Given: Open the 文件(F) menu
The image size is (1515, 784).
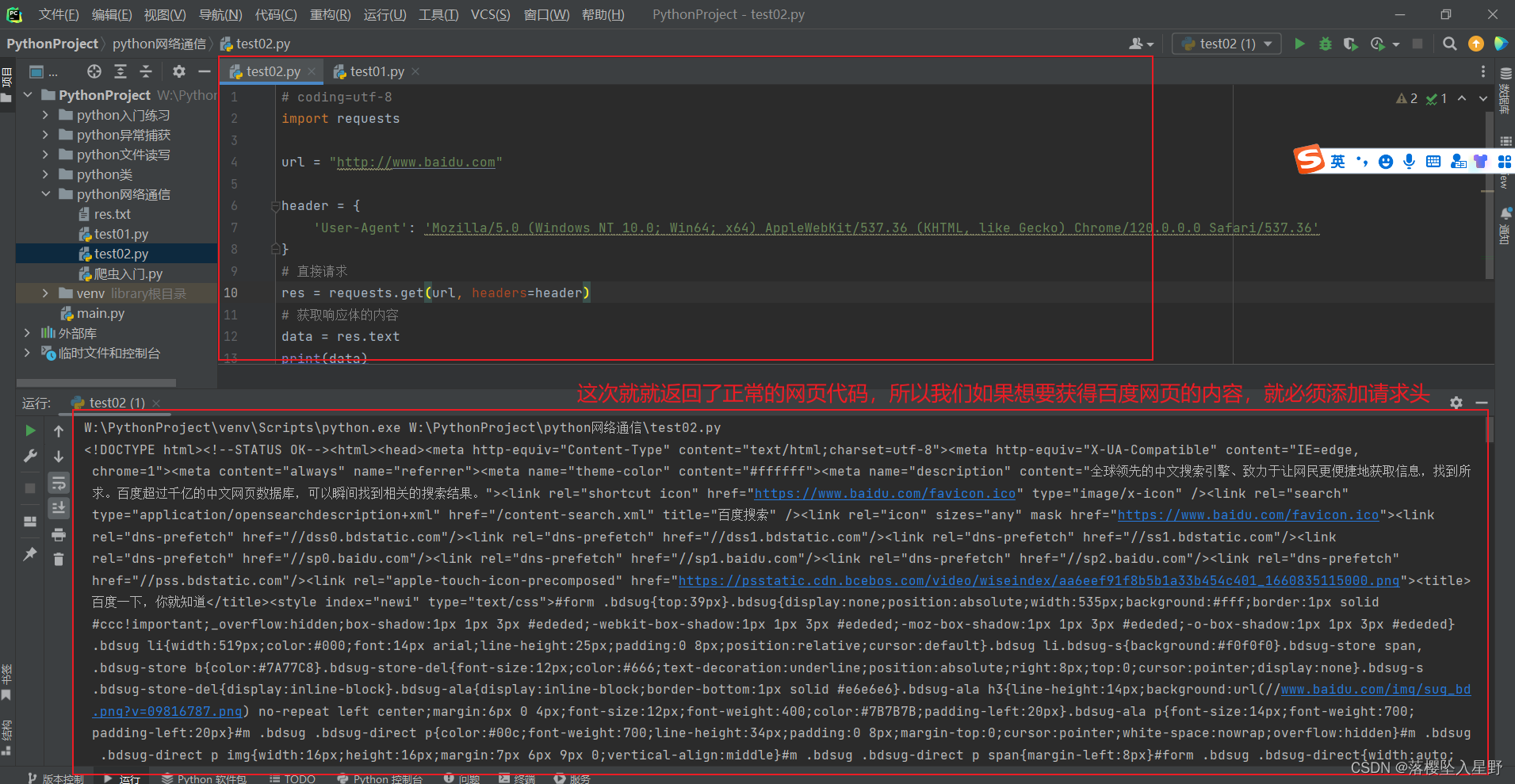Looking at the screenshot, I should tap(59, 14).
